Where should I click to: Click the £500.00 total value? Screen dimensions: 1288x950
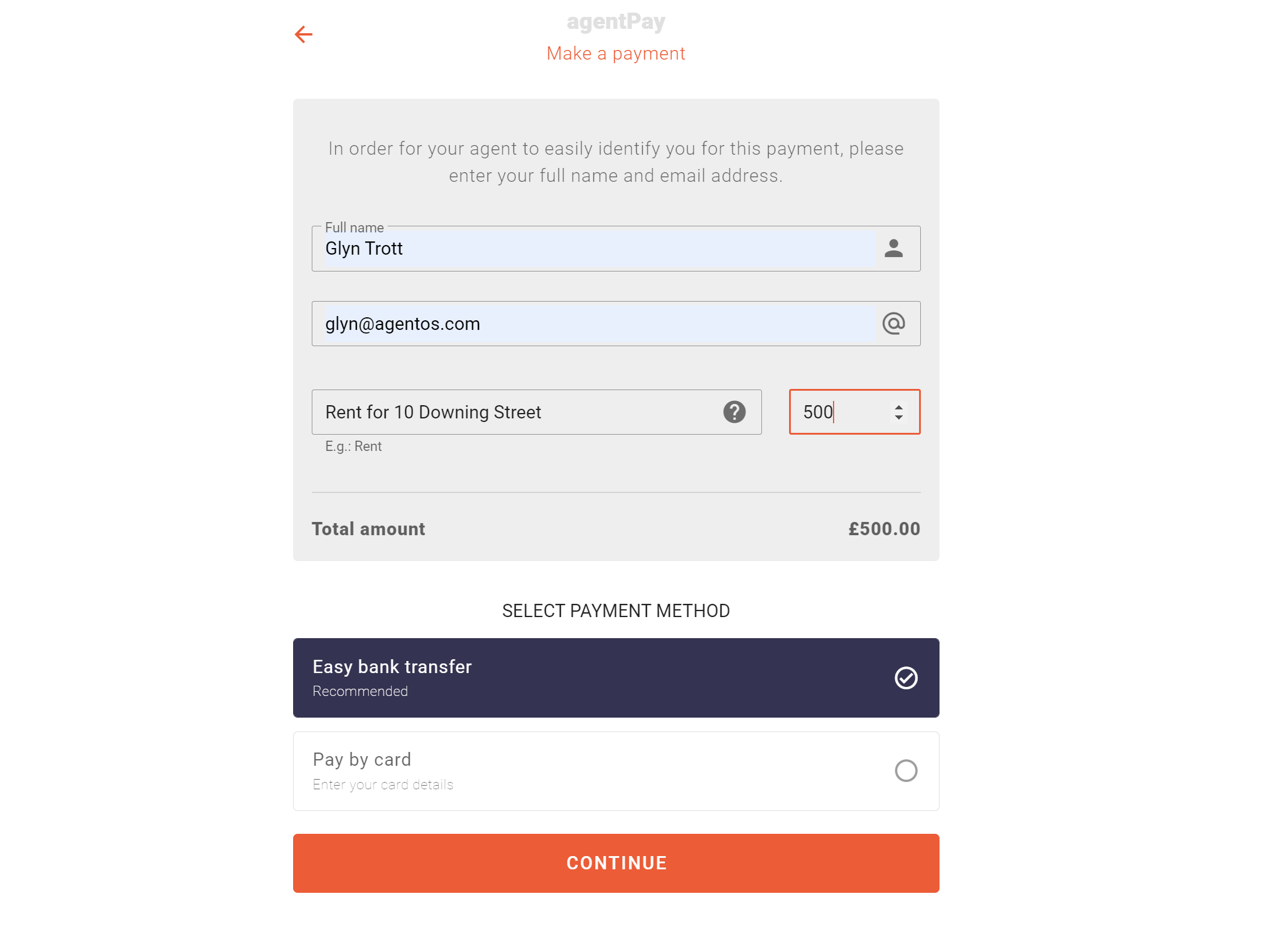point(884,529)
